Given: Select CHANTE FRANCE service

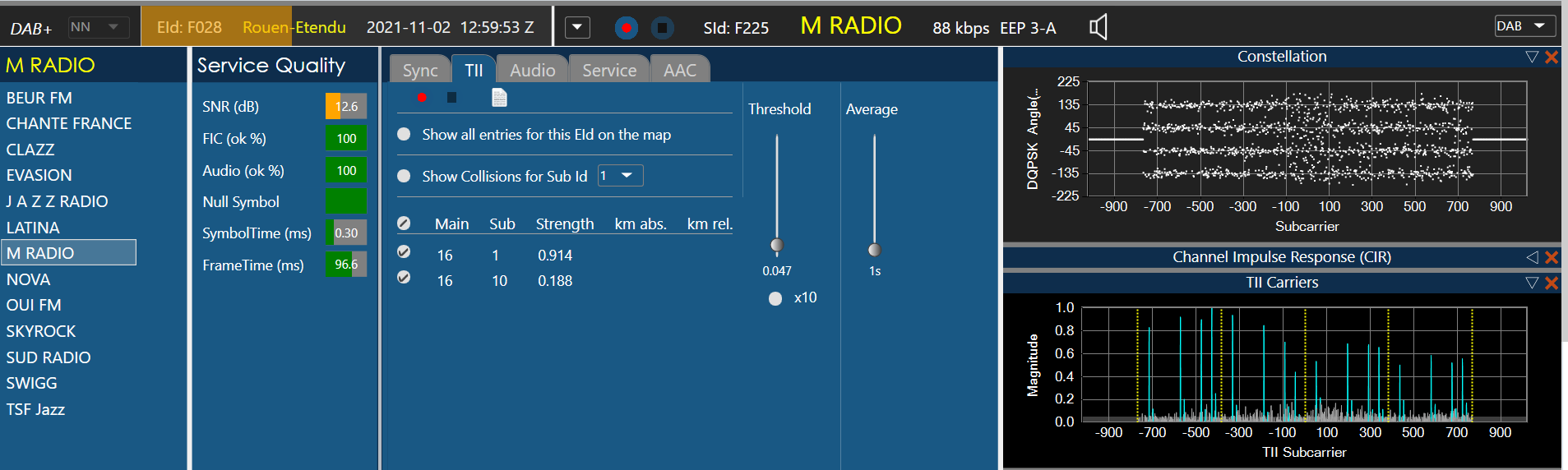Looking at the screenshot, I should (69, 123).
